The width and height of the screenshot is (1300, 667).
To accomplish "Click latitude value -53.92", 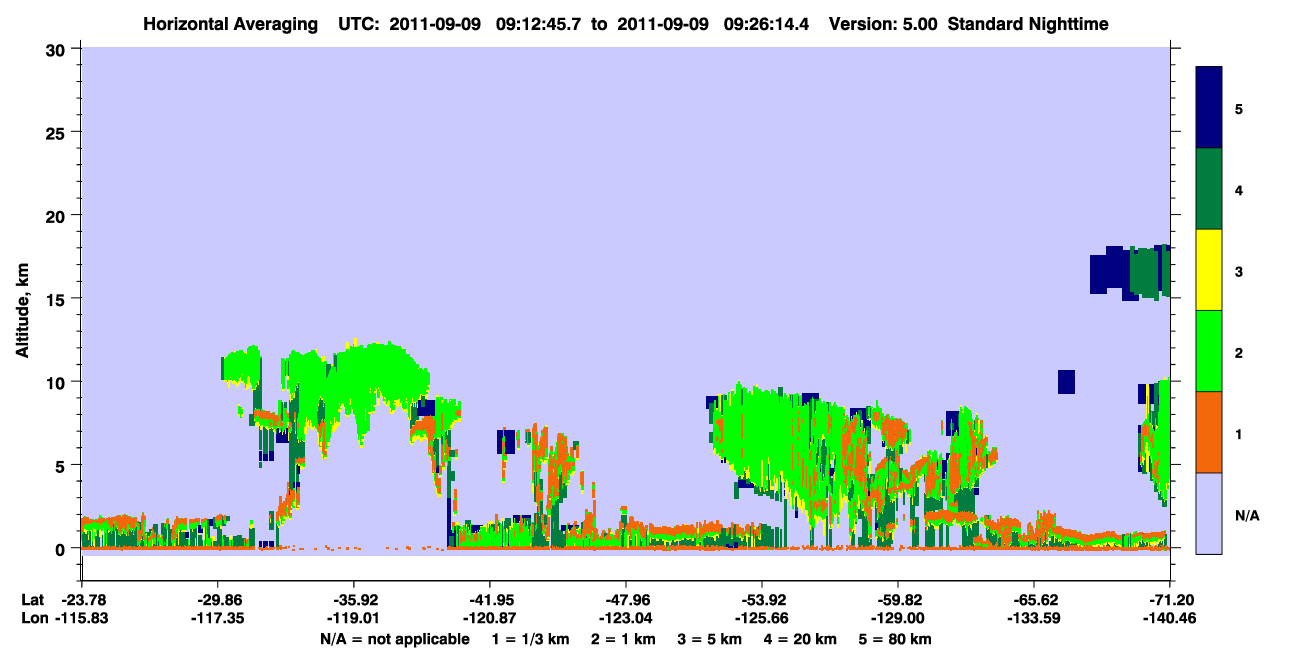I will pos(762,600).
